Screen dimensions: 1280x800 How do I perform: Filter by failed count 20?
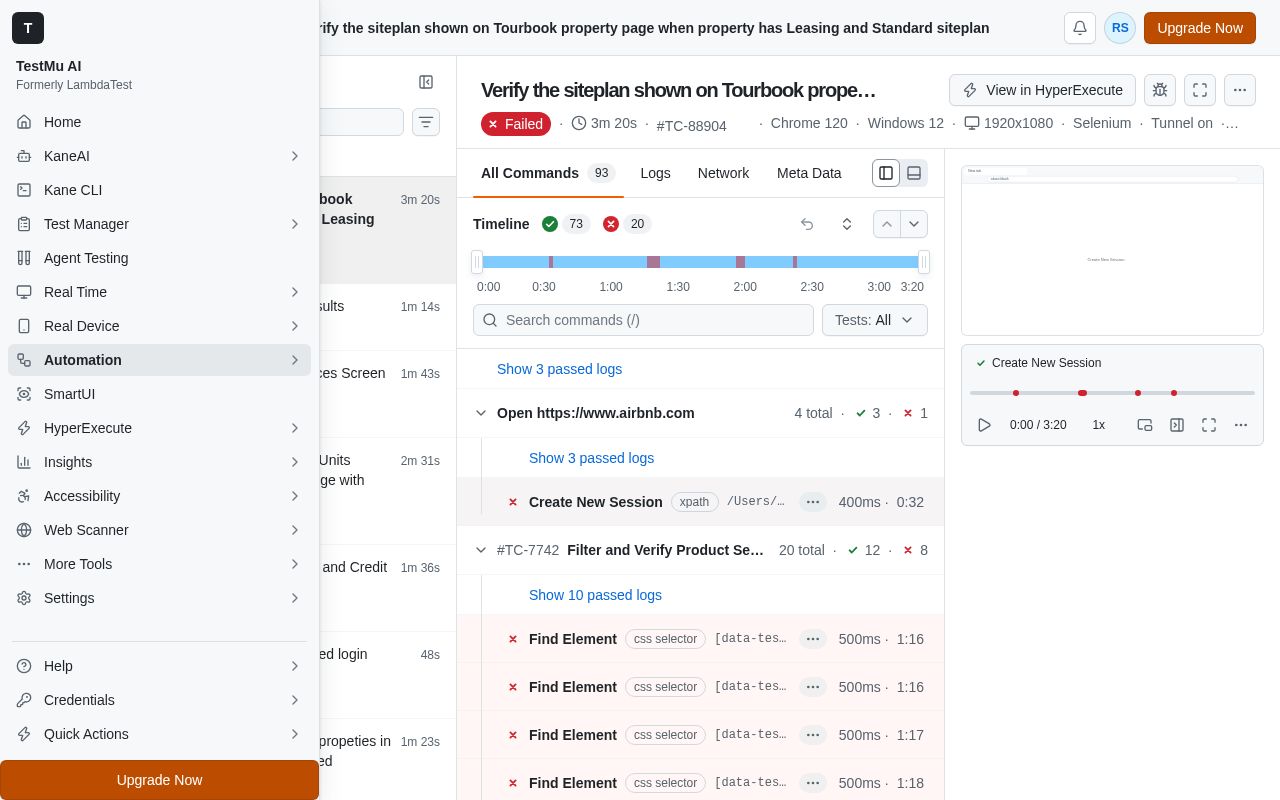(x=627, y=224)
